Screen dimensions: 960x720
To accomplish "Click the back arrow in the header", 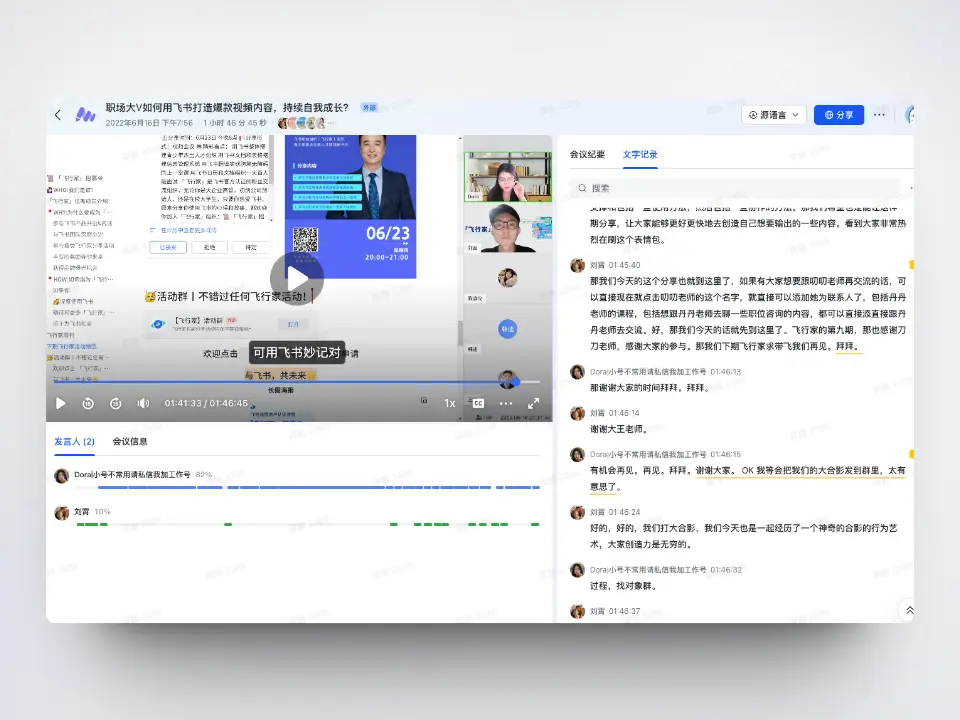I will coord(58,115).
